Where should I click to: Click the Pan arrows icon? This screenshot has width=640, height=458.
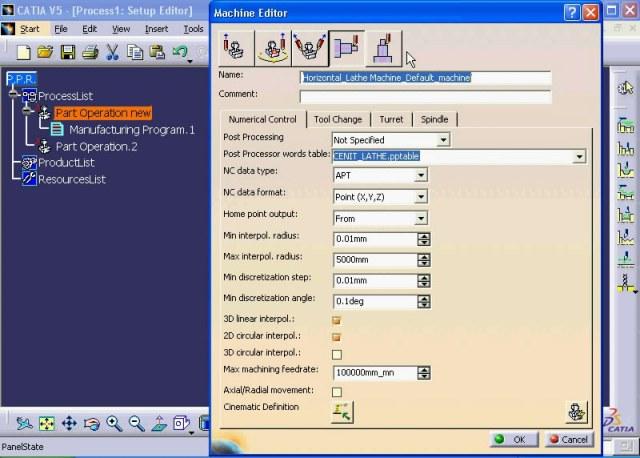(x=69, y=424)
